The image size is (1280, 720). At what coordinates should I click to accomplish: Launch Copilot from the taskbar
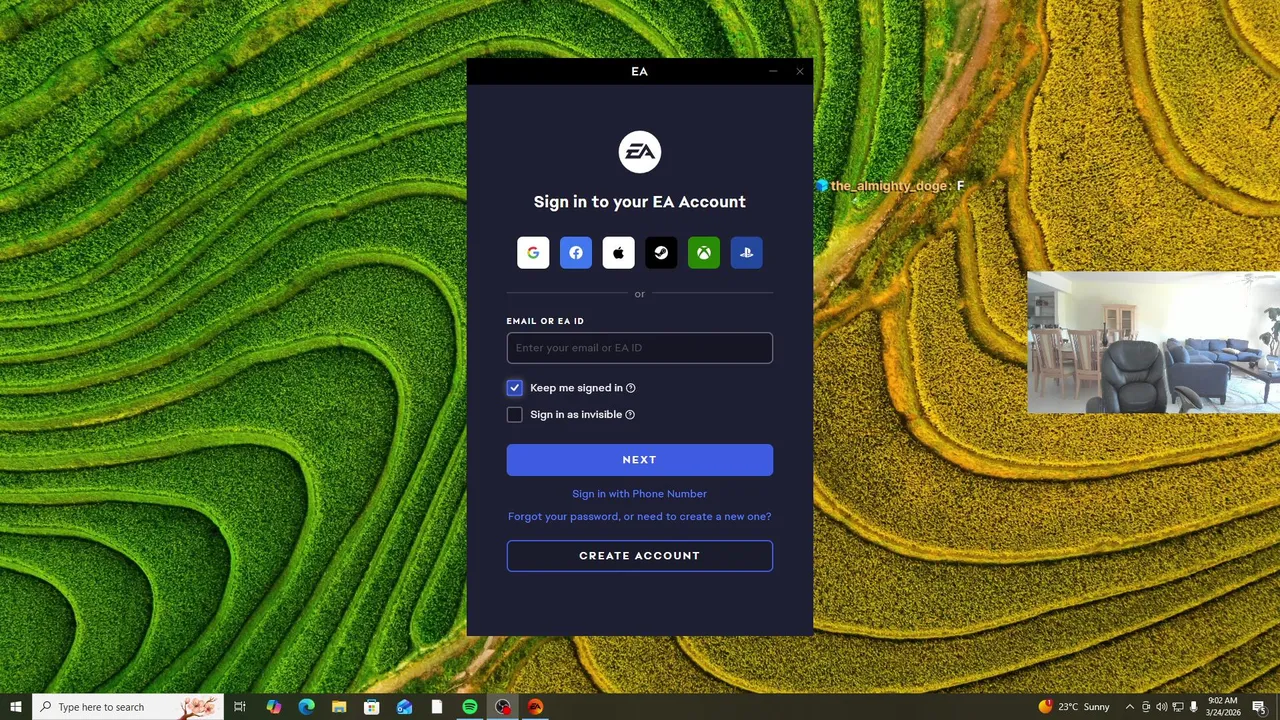tap(274, 707)
